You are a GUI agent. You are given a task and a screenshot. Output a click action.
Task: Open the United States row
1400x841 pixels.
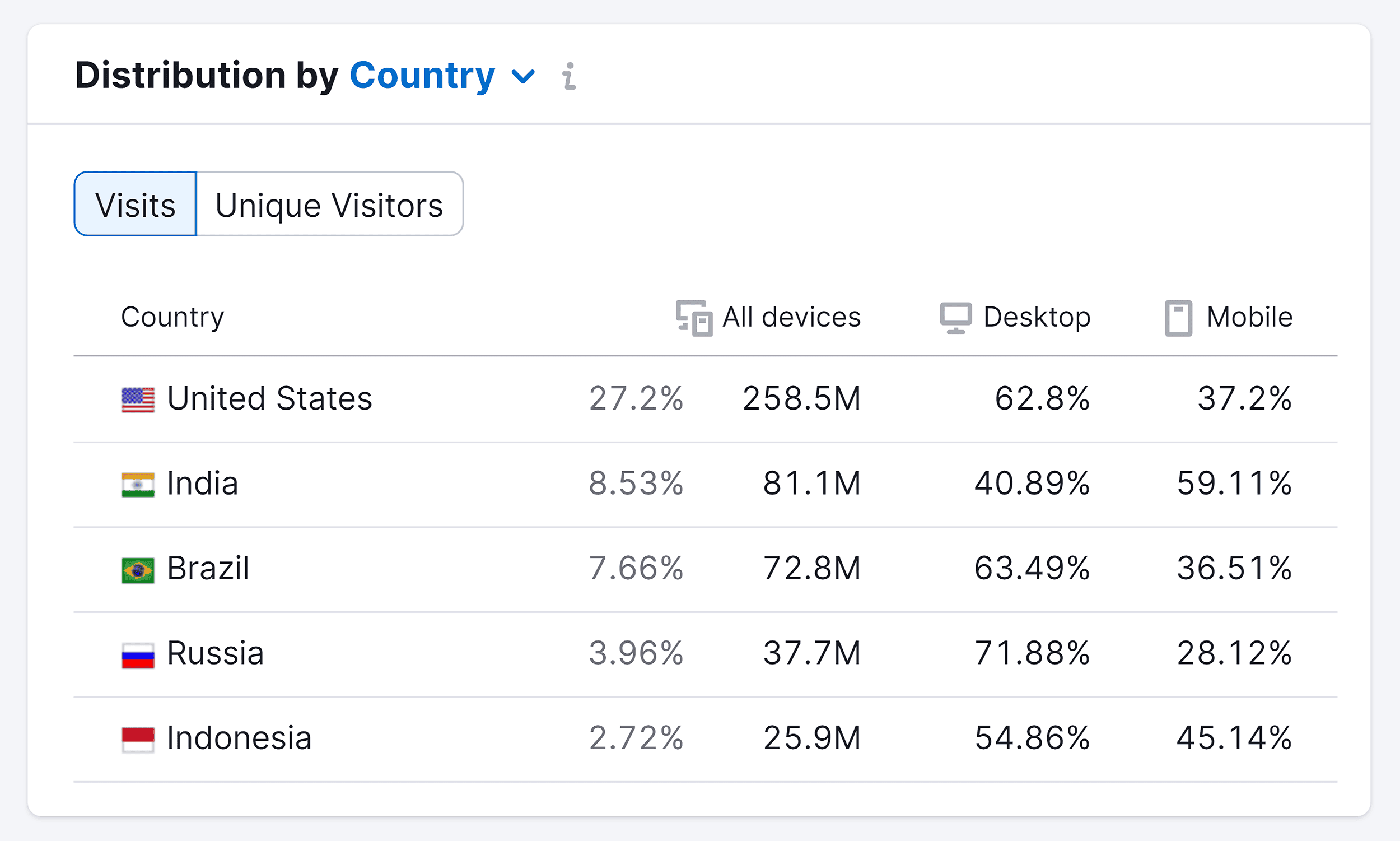pyautogui.click(x=269, y=398)
